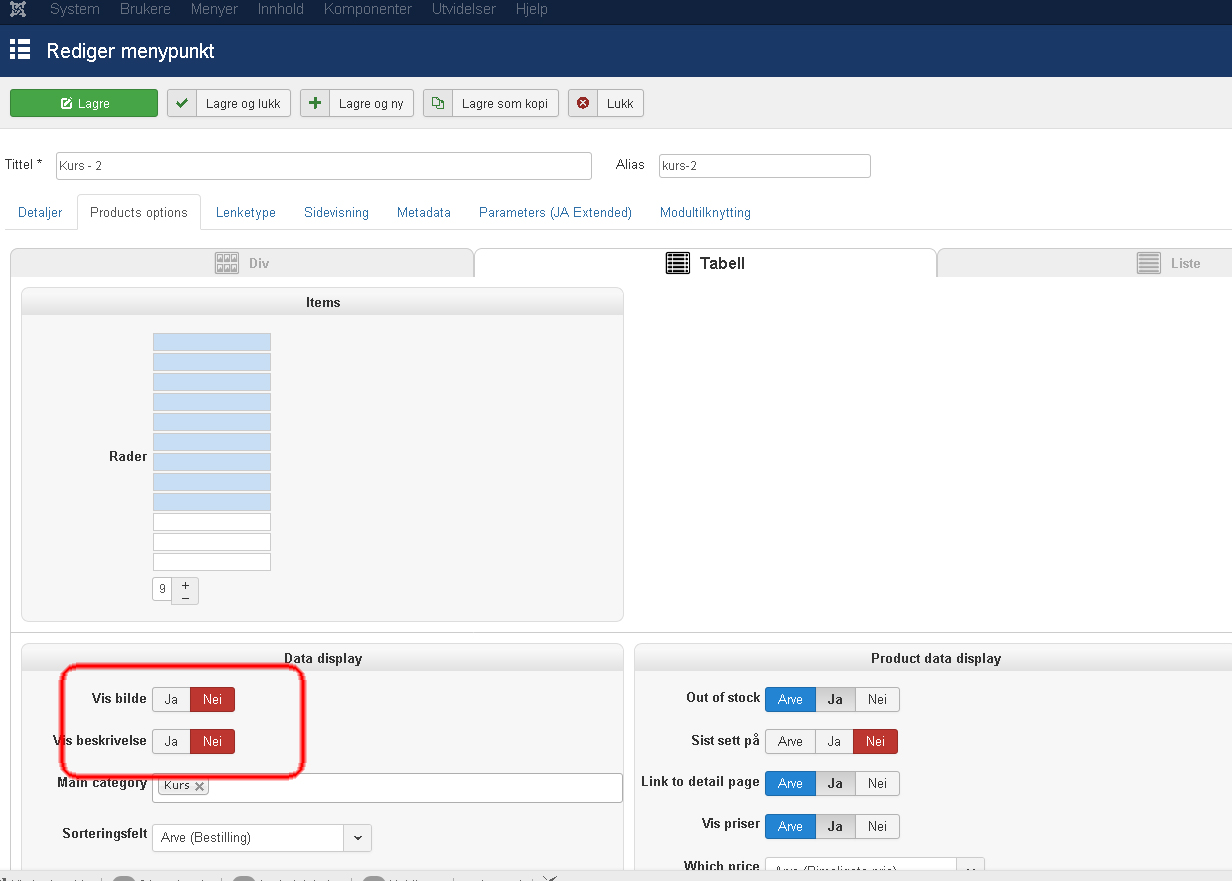Click the red Lukk cancel icon
1232x881 pixels.
pos(583,103)
